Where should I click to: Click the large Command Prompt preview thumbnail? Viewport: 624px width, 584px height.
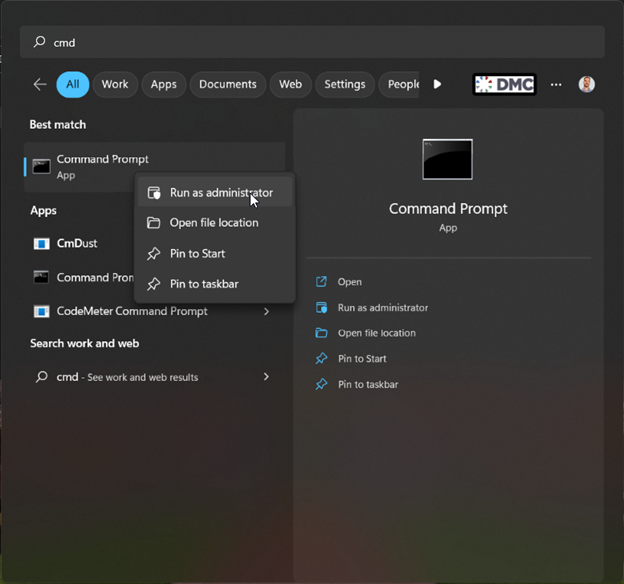[x=448, y=159]
